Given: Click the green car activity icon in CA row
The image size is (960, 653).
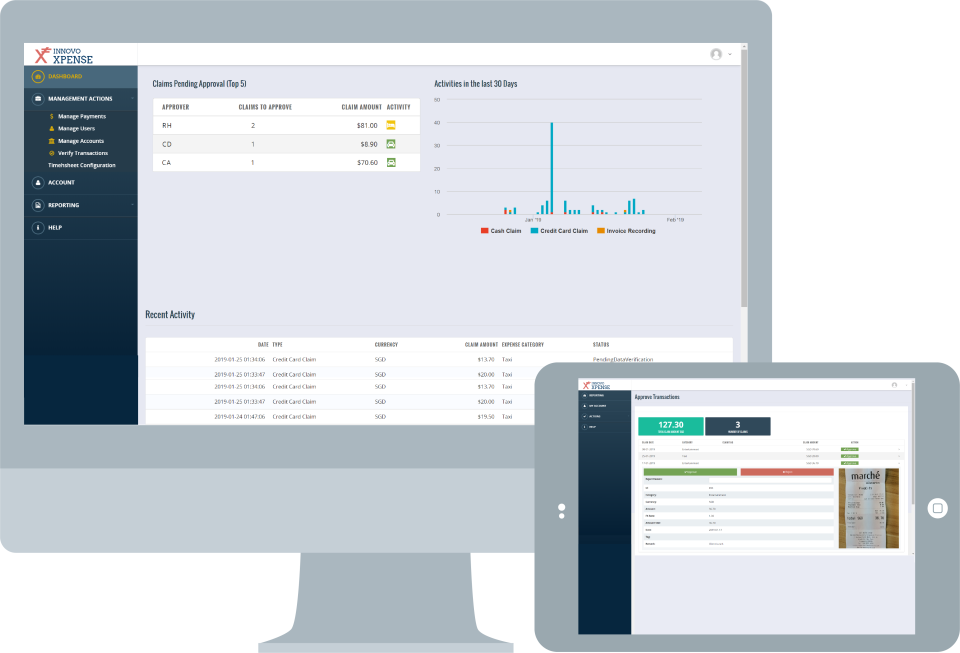Looking at the screenshot, I should pos(391,162).
